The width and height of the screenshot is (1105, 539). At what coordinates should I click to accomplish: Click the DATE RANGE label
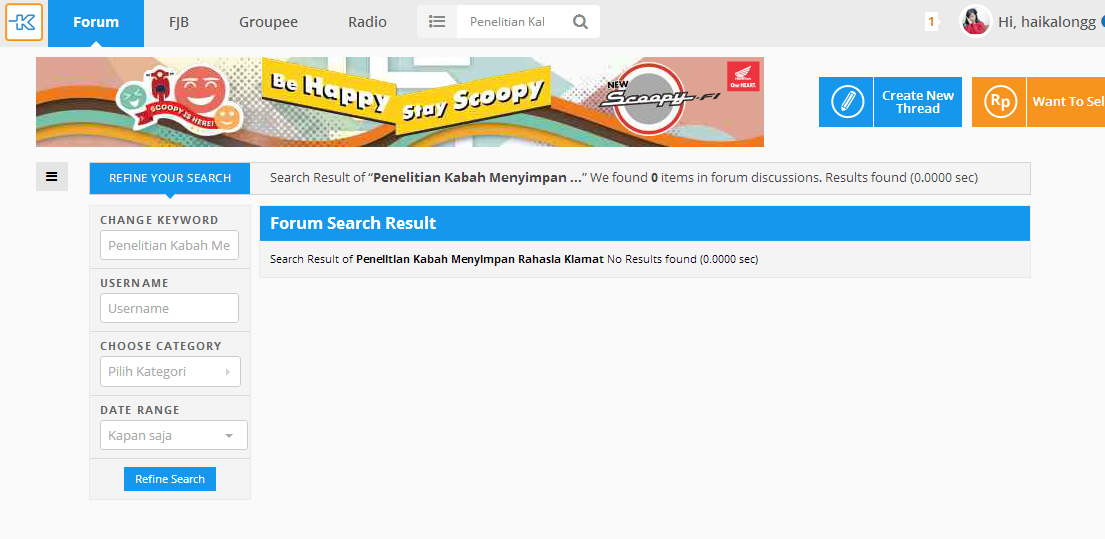pos(140,409)
